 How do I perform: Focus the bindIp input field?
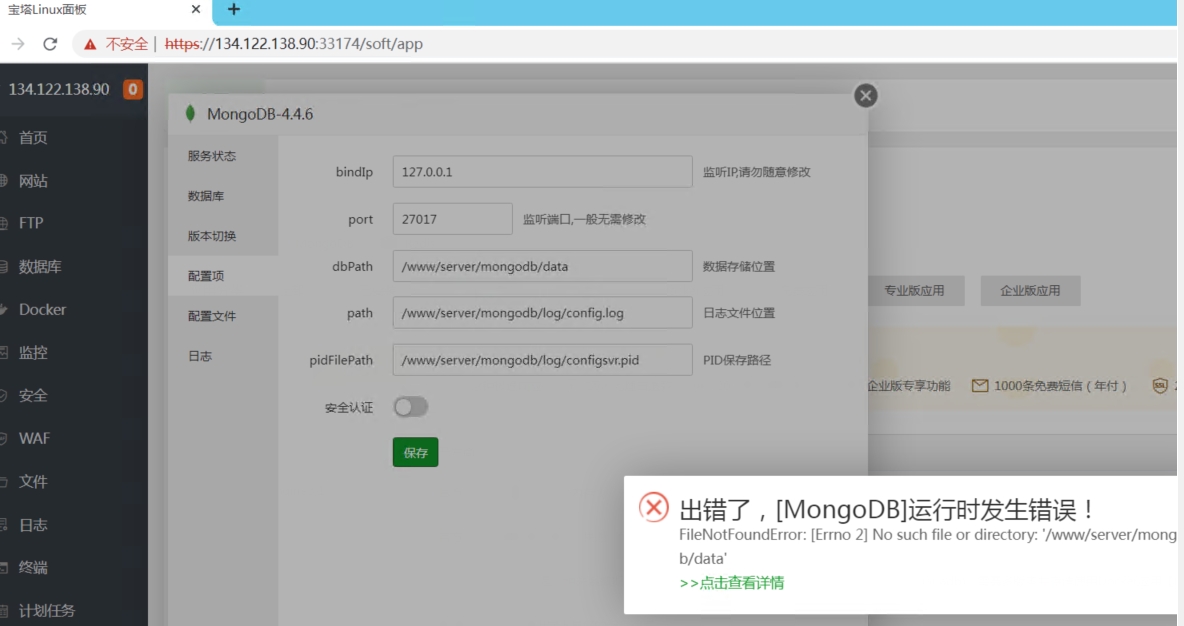pos(542,171)
